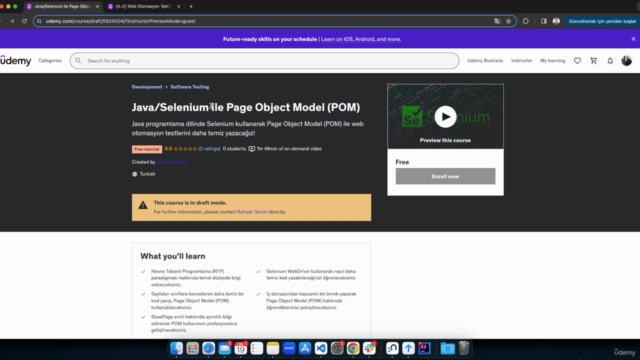
Task: Open the shopping cart
Action: coord(593,61)
